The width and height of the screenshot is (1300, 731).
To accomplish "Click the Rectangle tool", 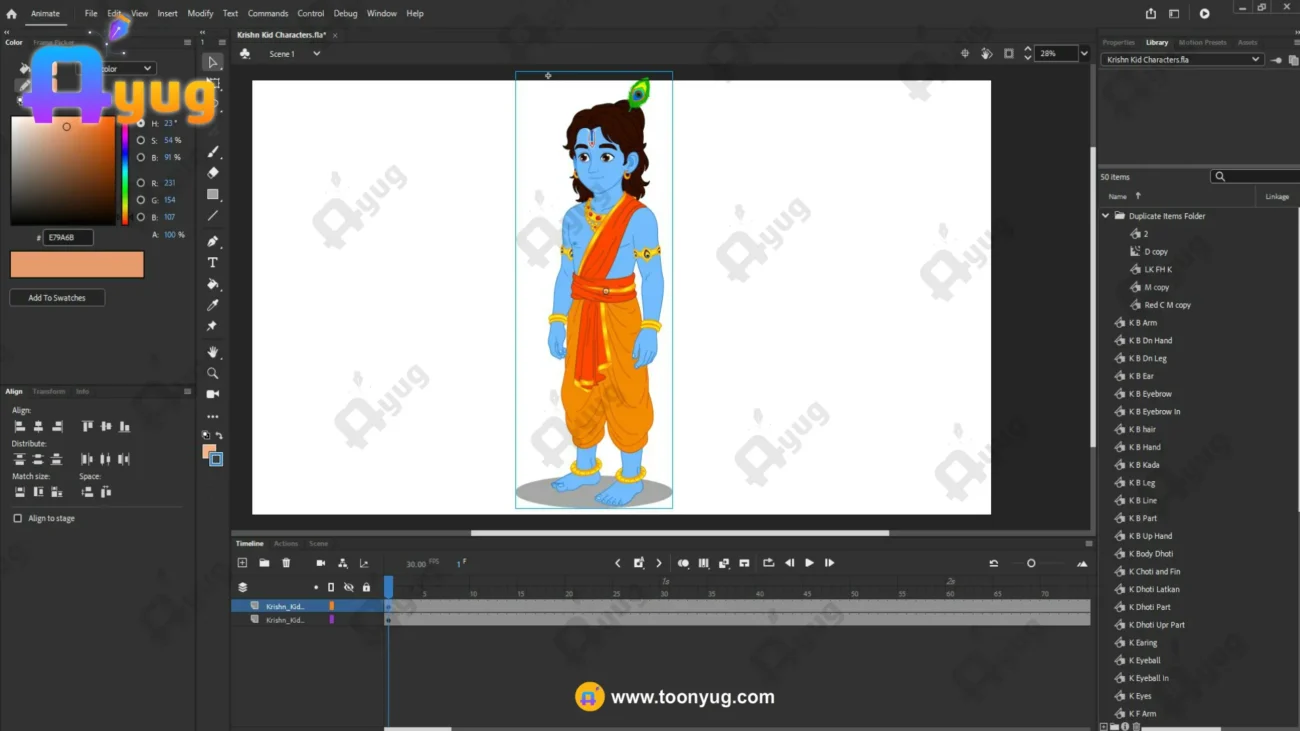I will coord(213,195).
